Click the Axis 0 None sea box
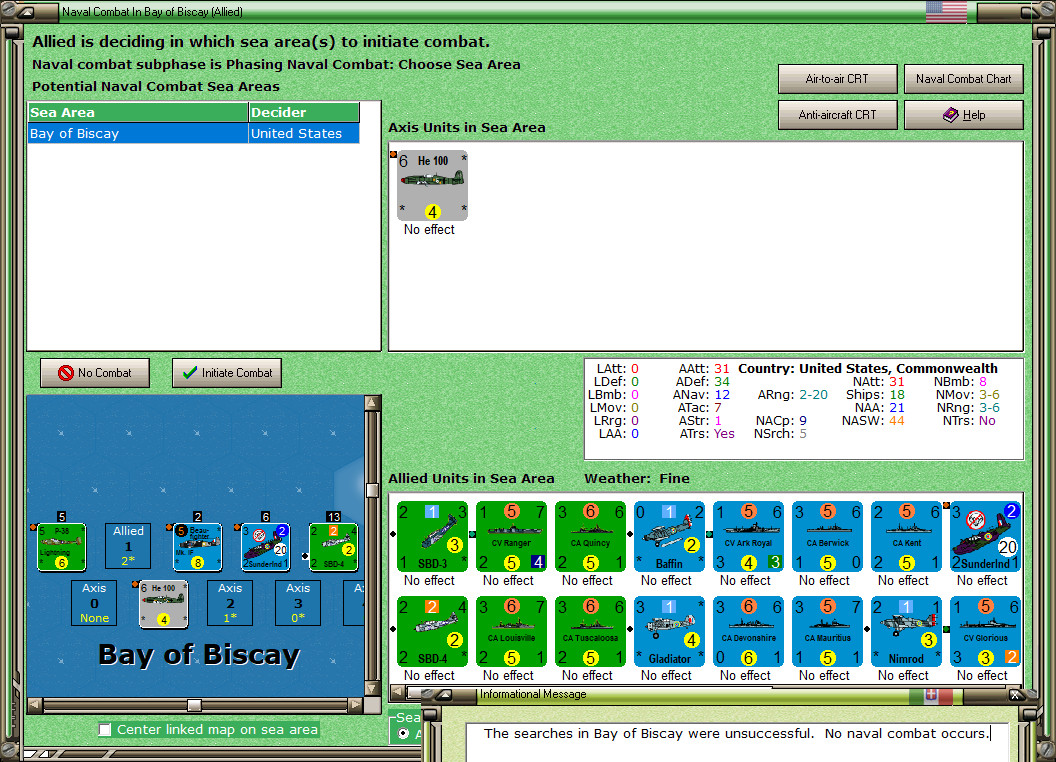Image resolution: width=1056 pixels, height=762 pixels. pyautogui.click(x=94, y=603)
